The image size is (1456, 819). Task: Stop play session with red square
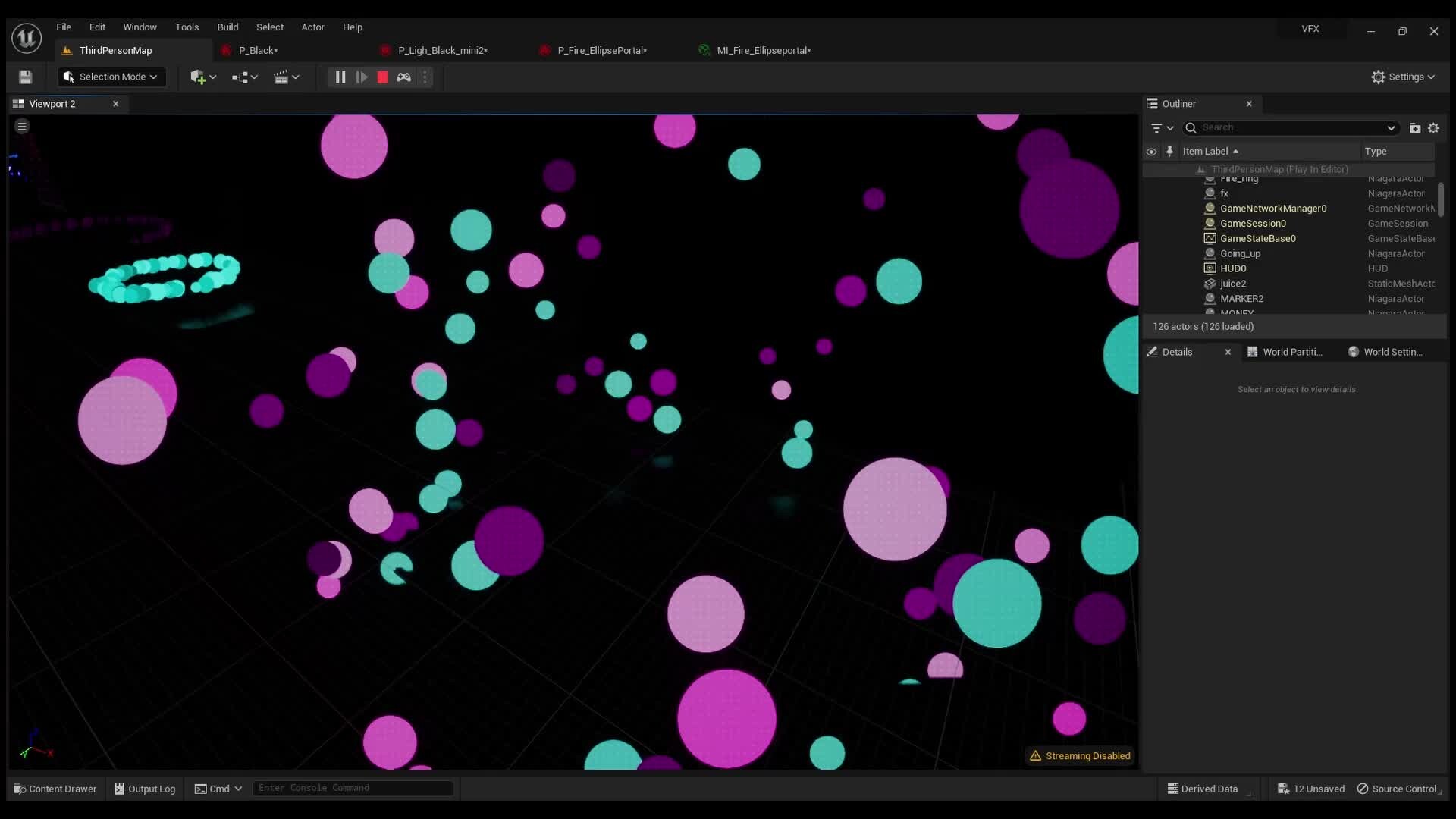tap(383, 77)
